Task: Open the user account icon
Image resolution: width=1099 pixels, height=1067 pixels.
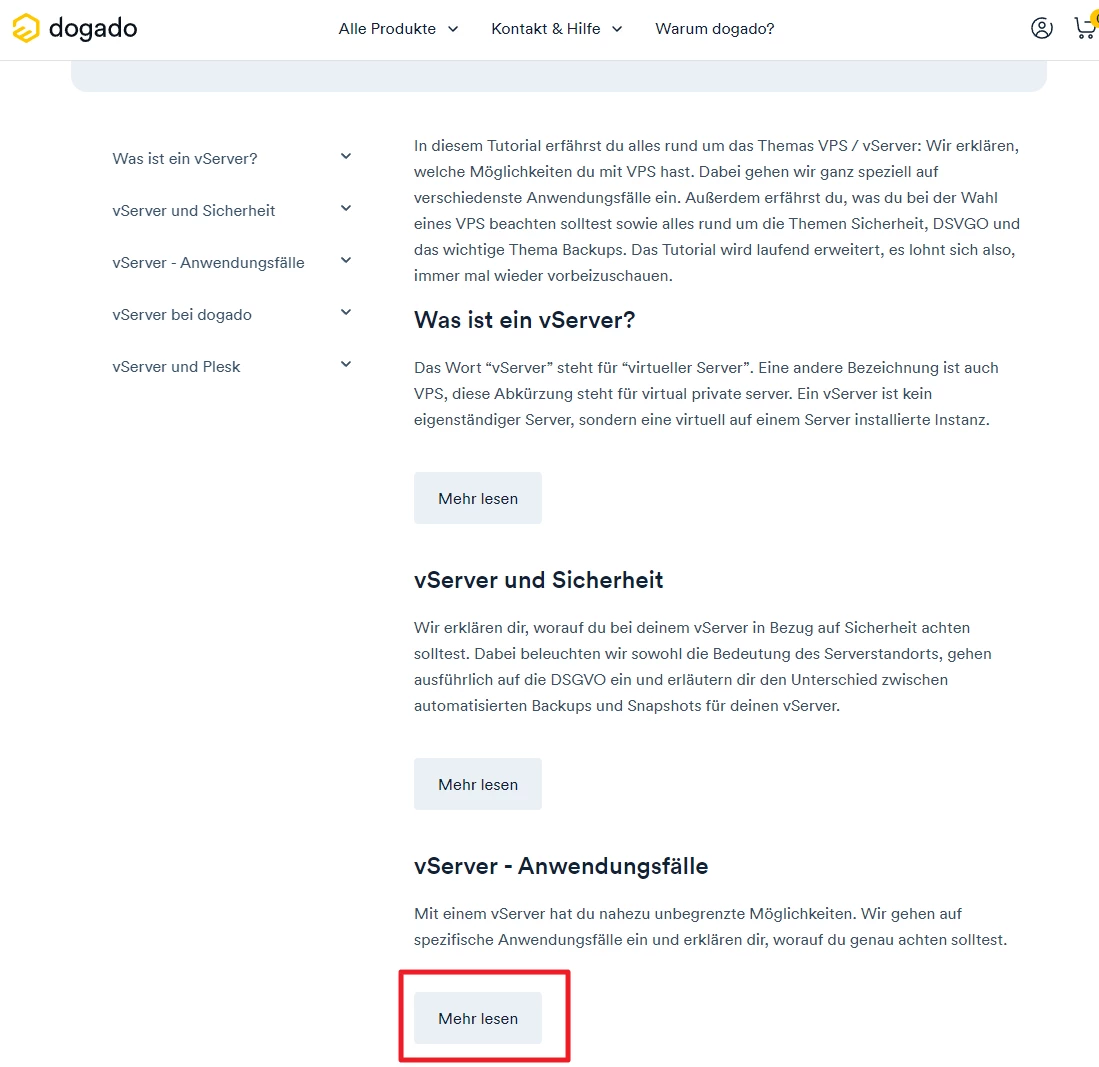Action: tap(1041, 28)
